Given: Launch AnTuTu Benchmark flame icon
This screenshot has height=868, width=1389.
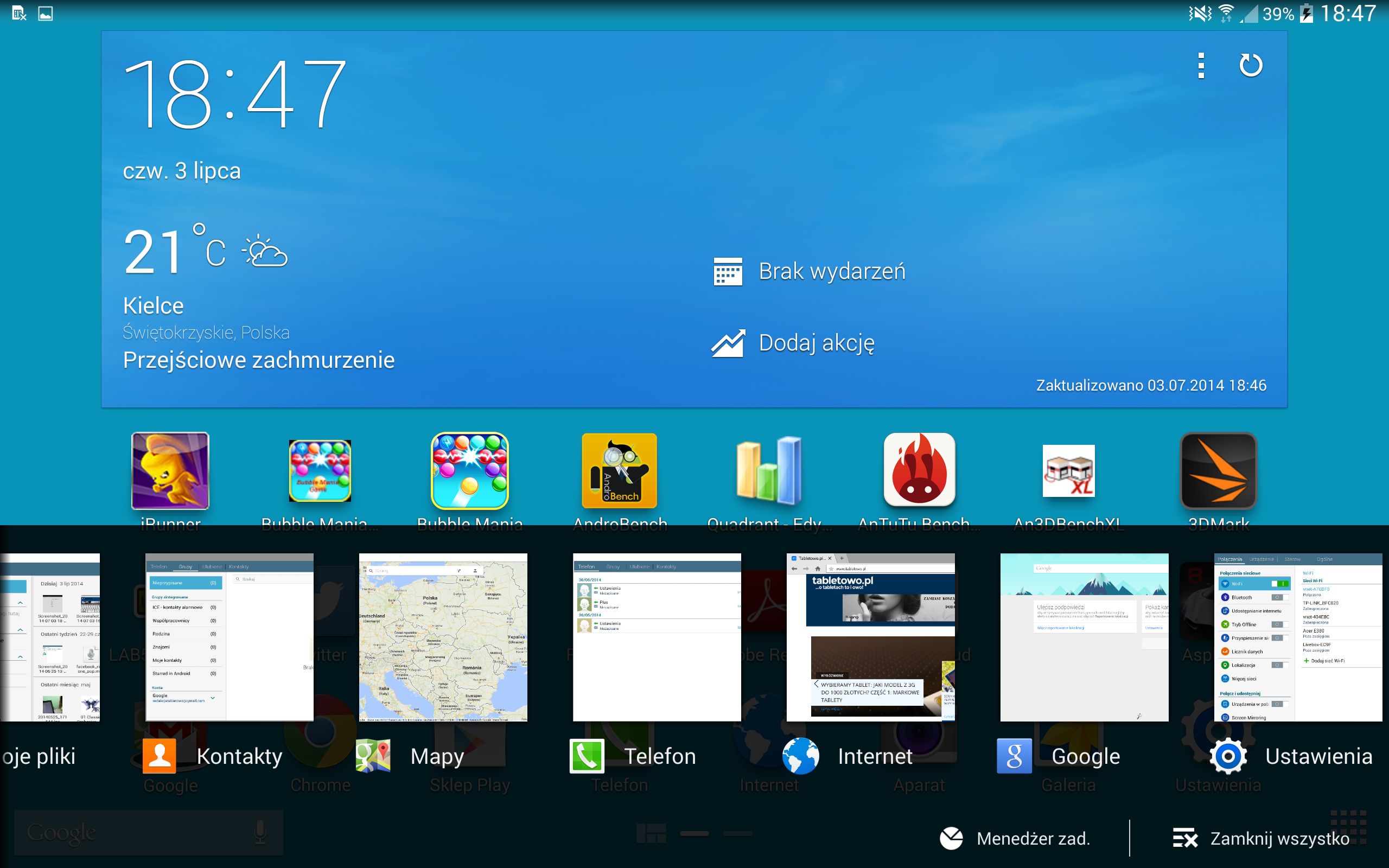Looking at the screenshot, I should pyautogui.click(x=919, y=470).
